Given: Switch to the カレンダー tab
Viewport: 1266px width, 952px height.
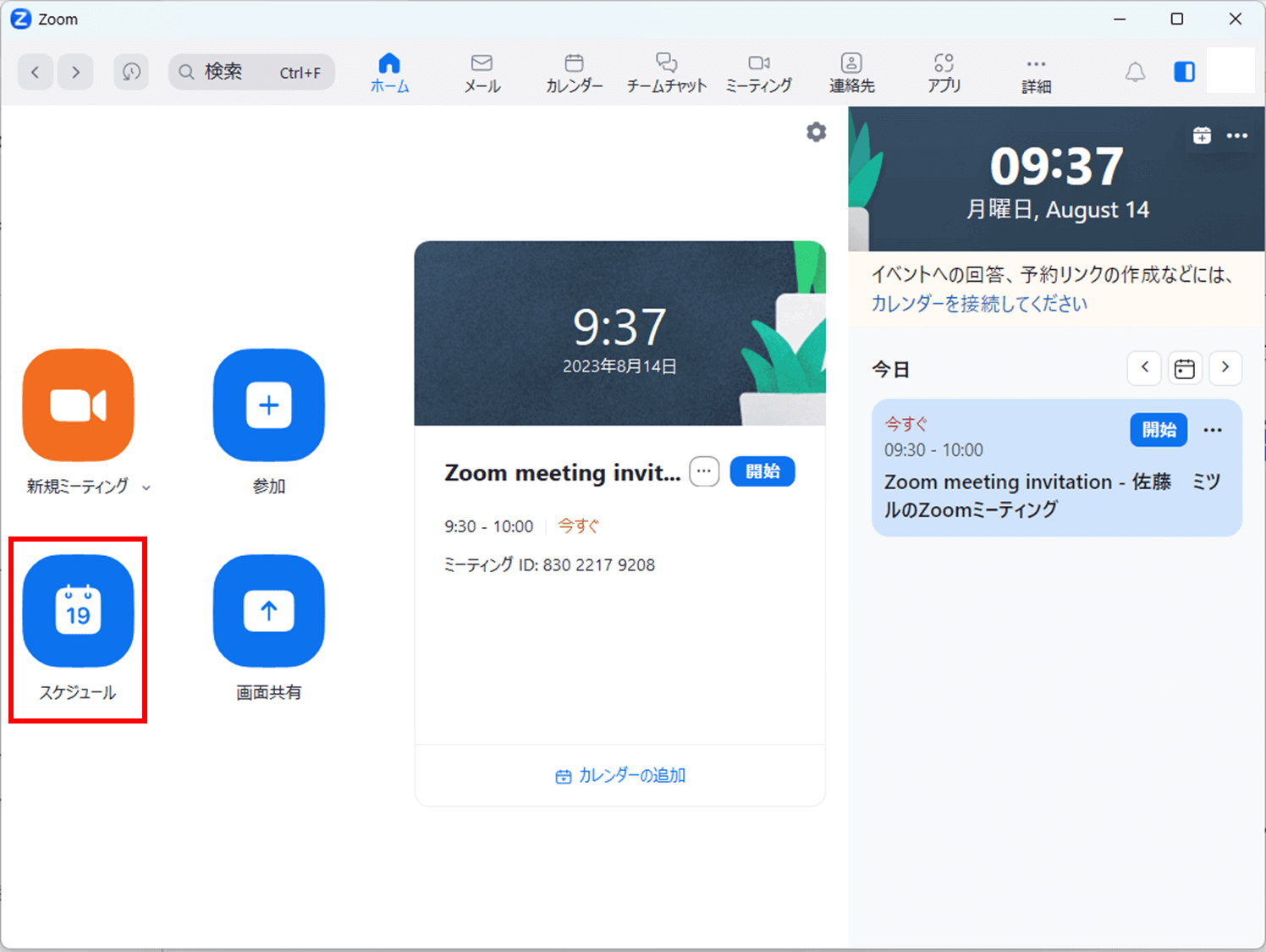Looking at the screenshot, I should [575, 73].
